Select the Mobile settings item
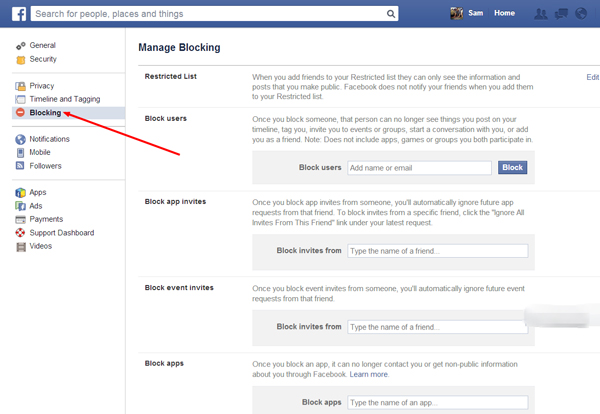 tap(42, 153)
